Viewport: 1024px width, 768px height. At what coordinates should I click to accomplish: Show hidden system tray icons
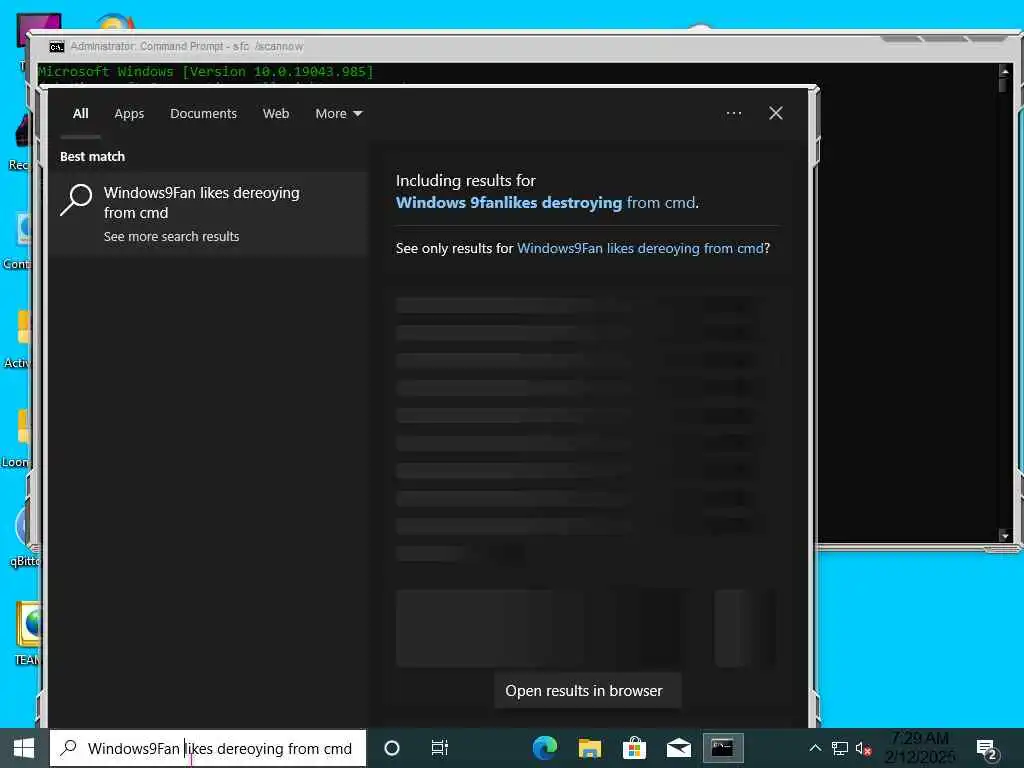(815, 748)
